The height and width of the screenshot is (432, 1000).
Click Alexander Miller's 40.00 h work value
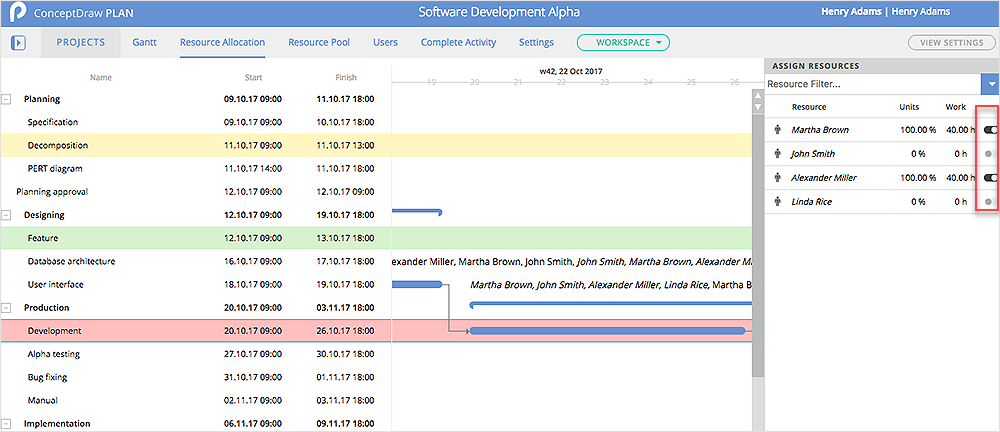(x=961, y=178)
